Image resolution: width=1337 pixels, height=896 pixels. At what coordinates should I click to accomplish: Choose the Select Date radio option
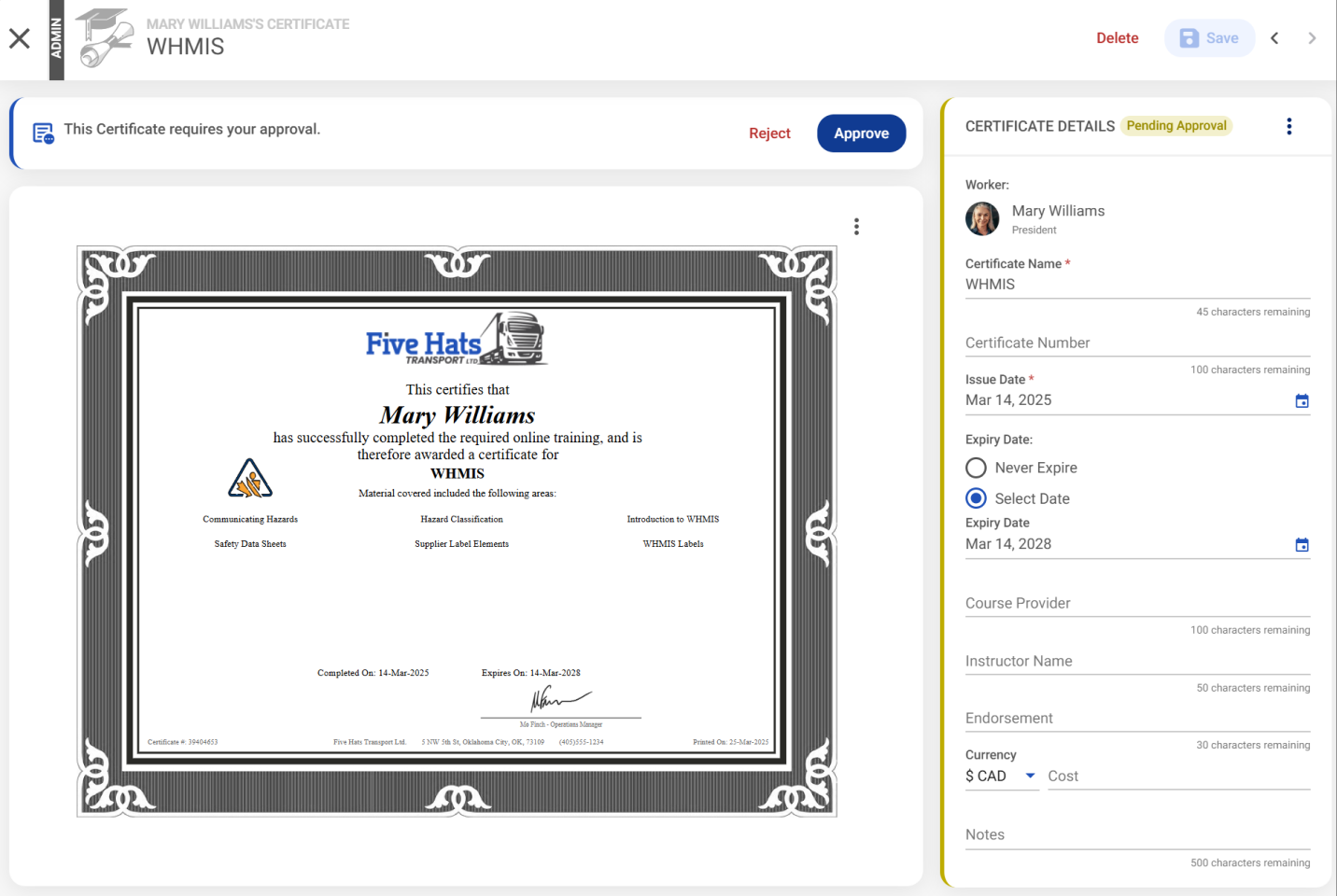(977, 498)
